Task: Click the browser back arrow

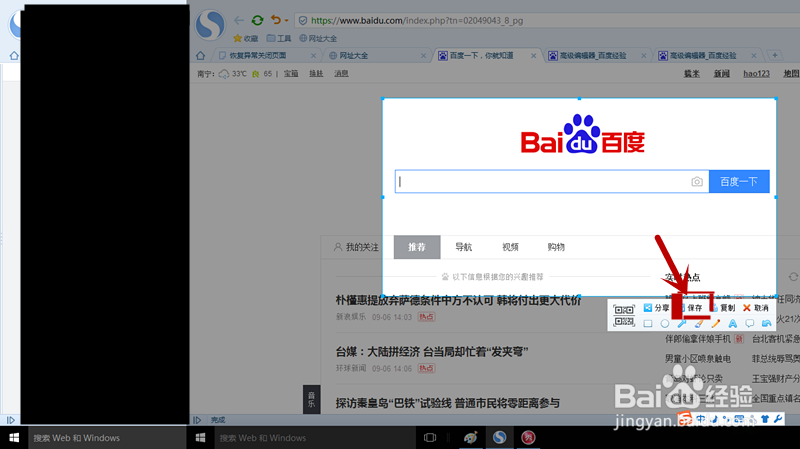Action: [238, 20]
